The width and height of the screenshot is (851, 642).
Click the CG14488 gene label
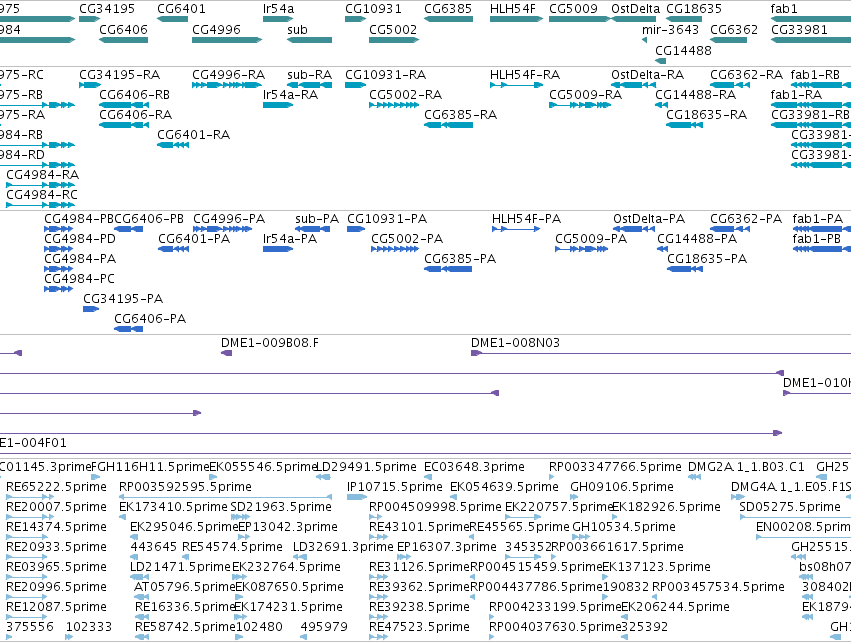coord(683,50)
